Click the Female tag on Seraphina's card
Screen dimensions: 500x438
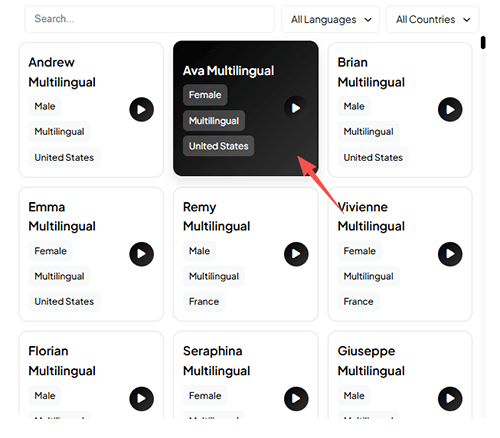tap(205, 396)
